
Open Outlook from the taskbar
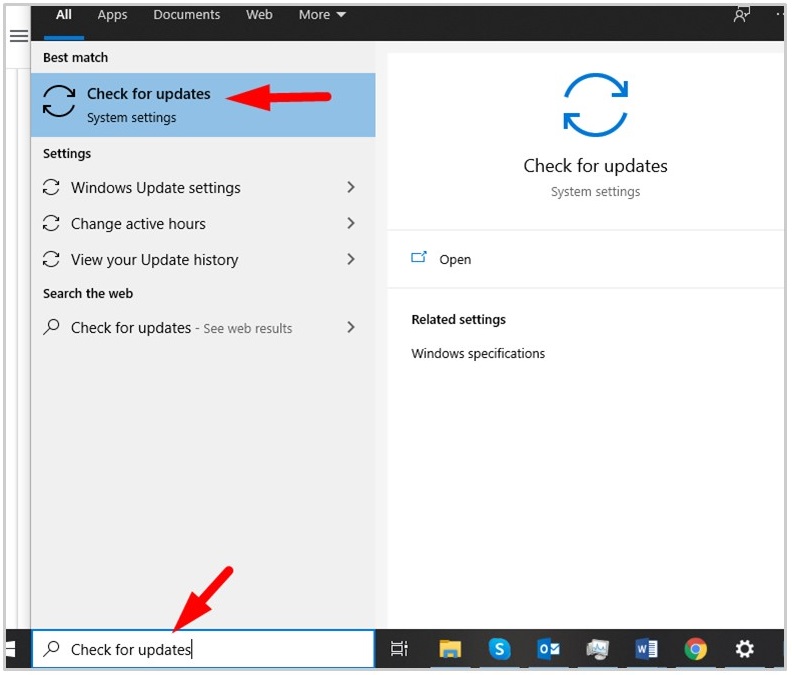[548, 649]
